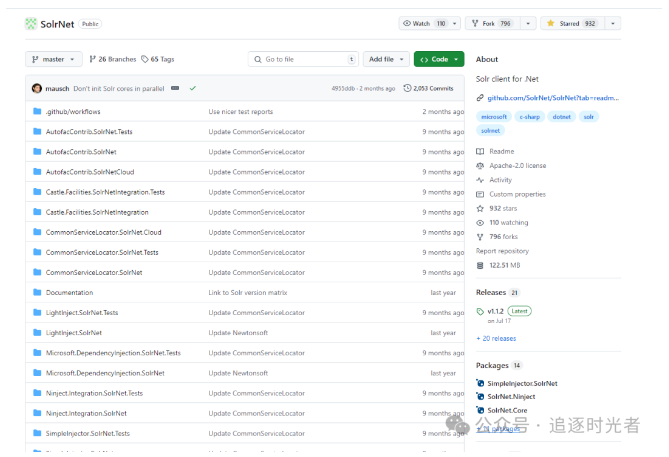
Task: Click the green commit status check mark
Action: click(193, 88)
